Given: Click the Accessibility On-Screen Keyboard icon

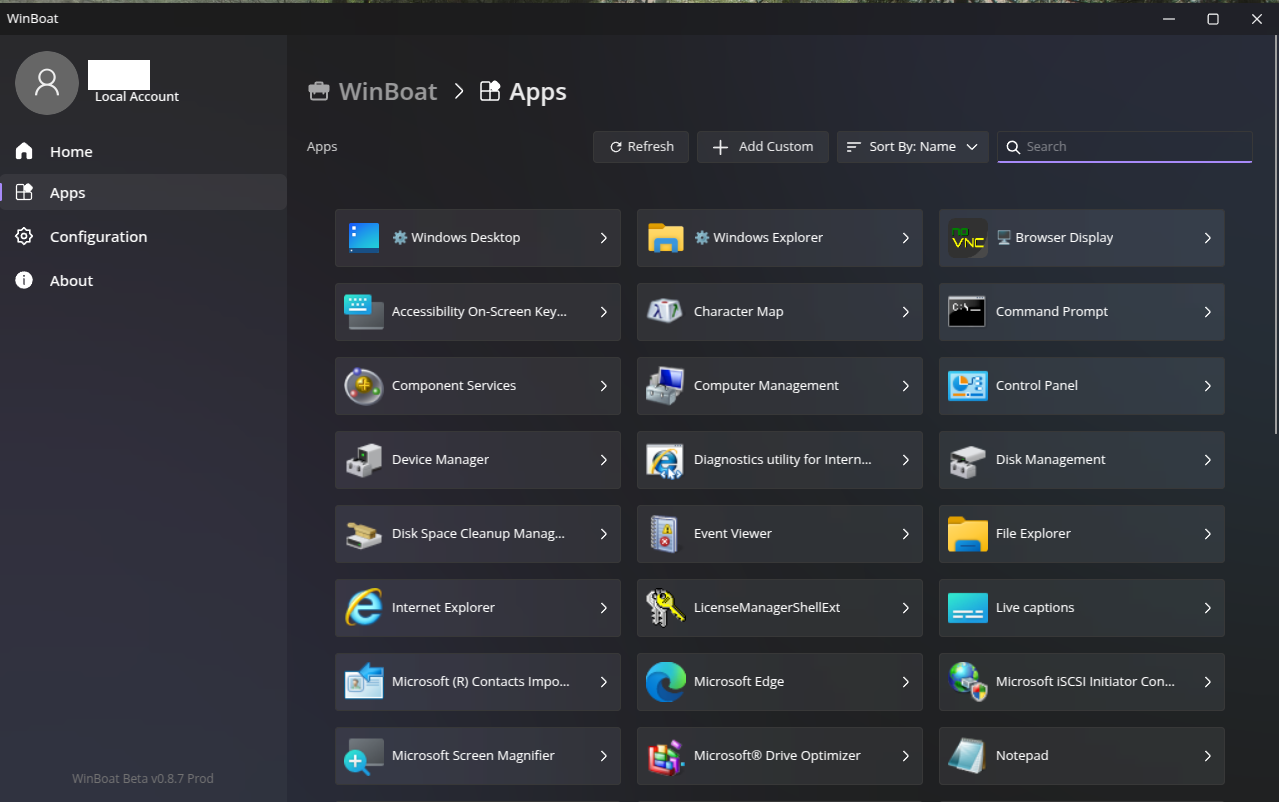Looking at the screenshot, I should point(364,312).
